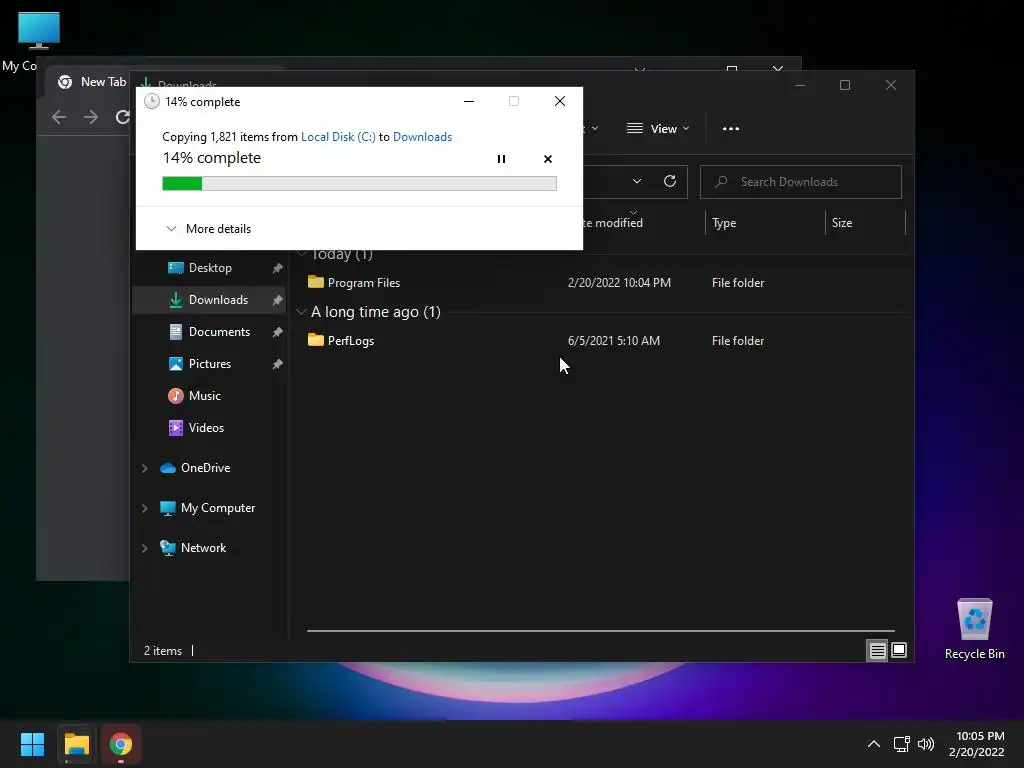The image size is (1024, 768).
Task: Expand the address bar history dropdown
Action: 637,182
